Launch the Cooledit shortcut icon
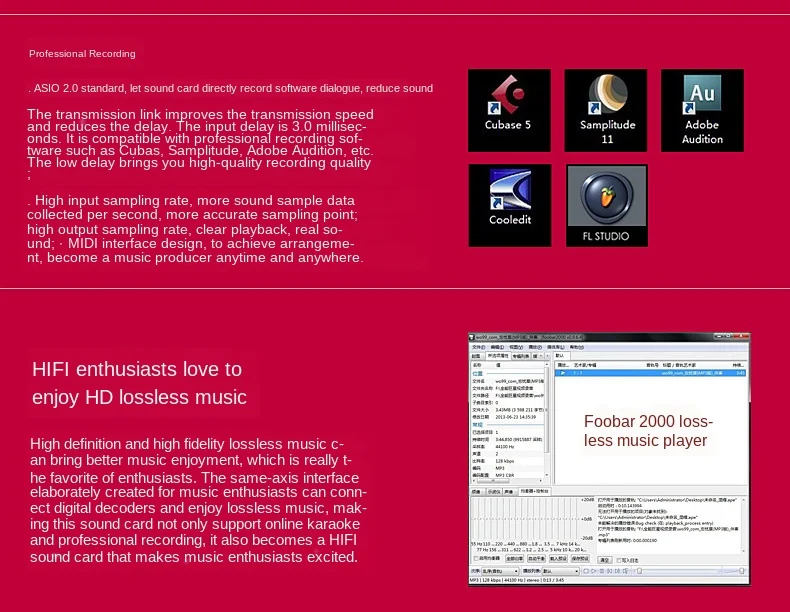Viewport: 790px width, 612px height. 510,206
